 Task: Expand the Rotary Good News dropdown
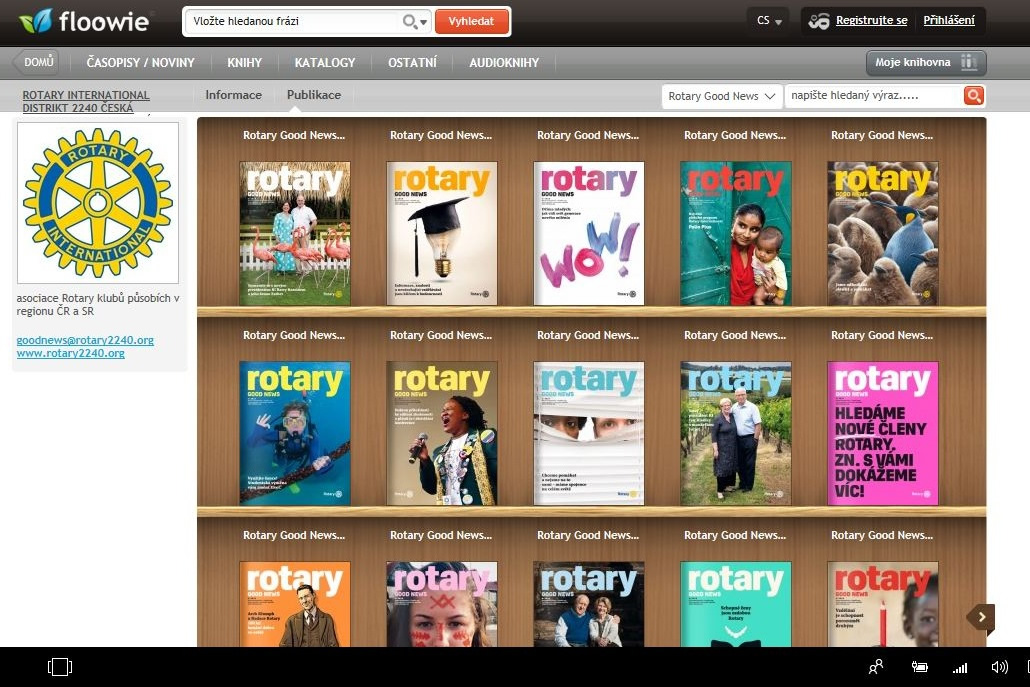[x=721, y=96]
